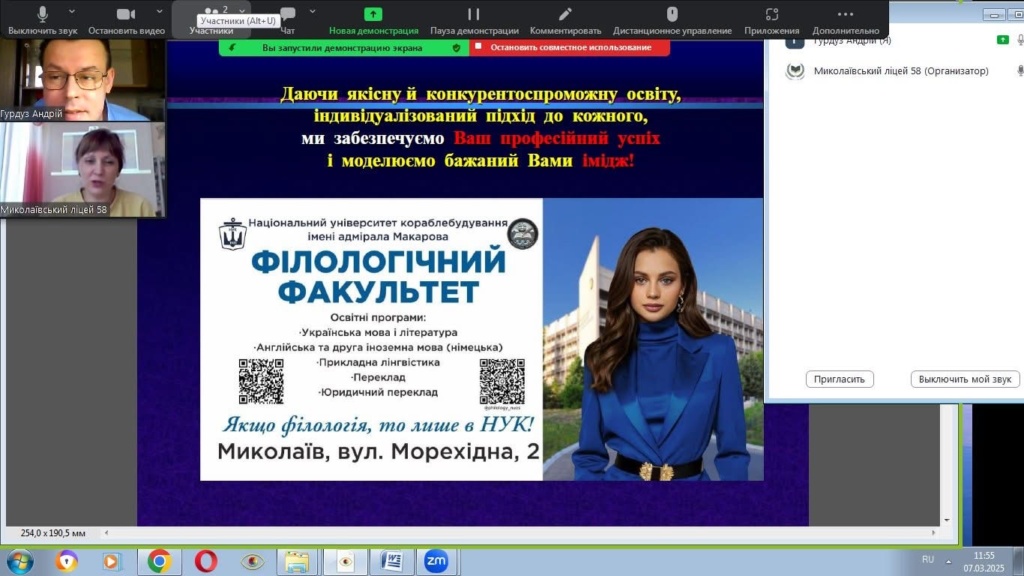Click right QR code on slide

[502, 381]
